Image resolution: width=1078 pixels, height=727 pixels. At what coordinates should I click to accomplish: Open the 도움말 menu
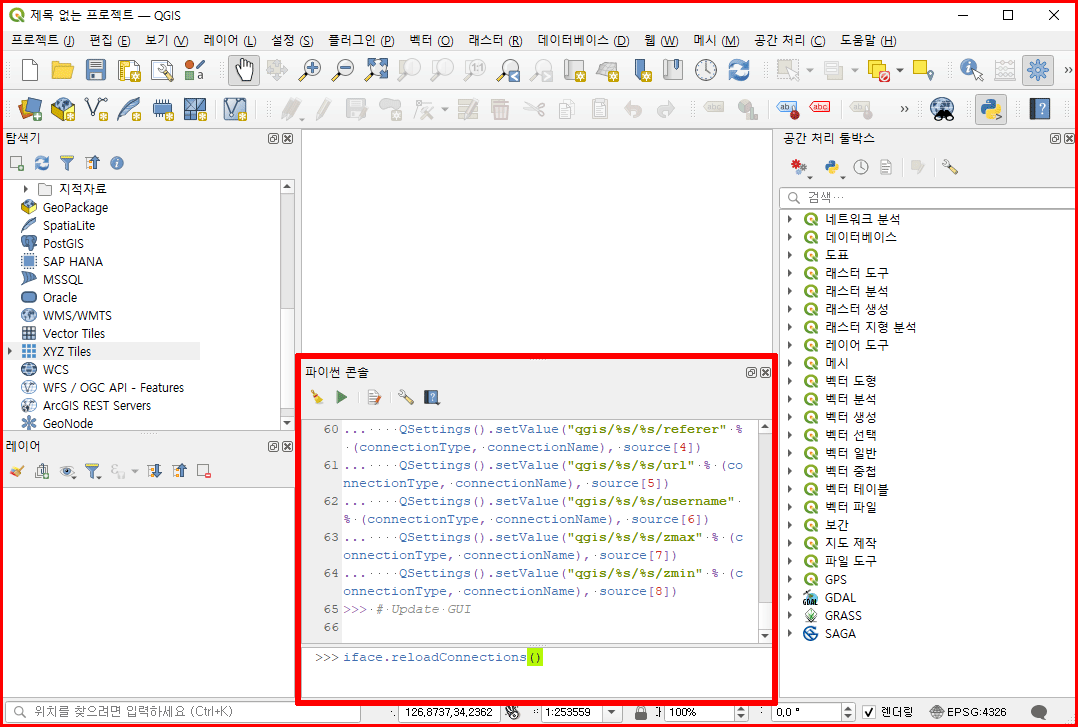tap(868, 41)
